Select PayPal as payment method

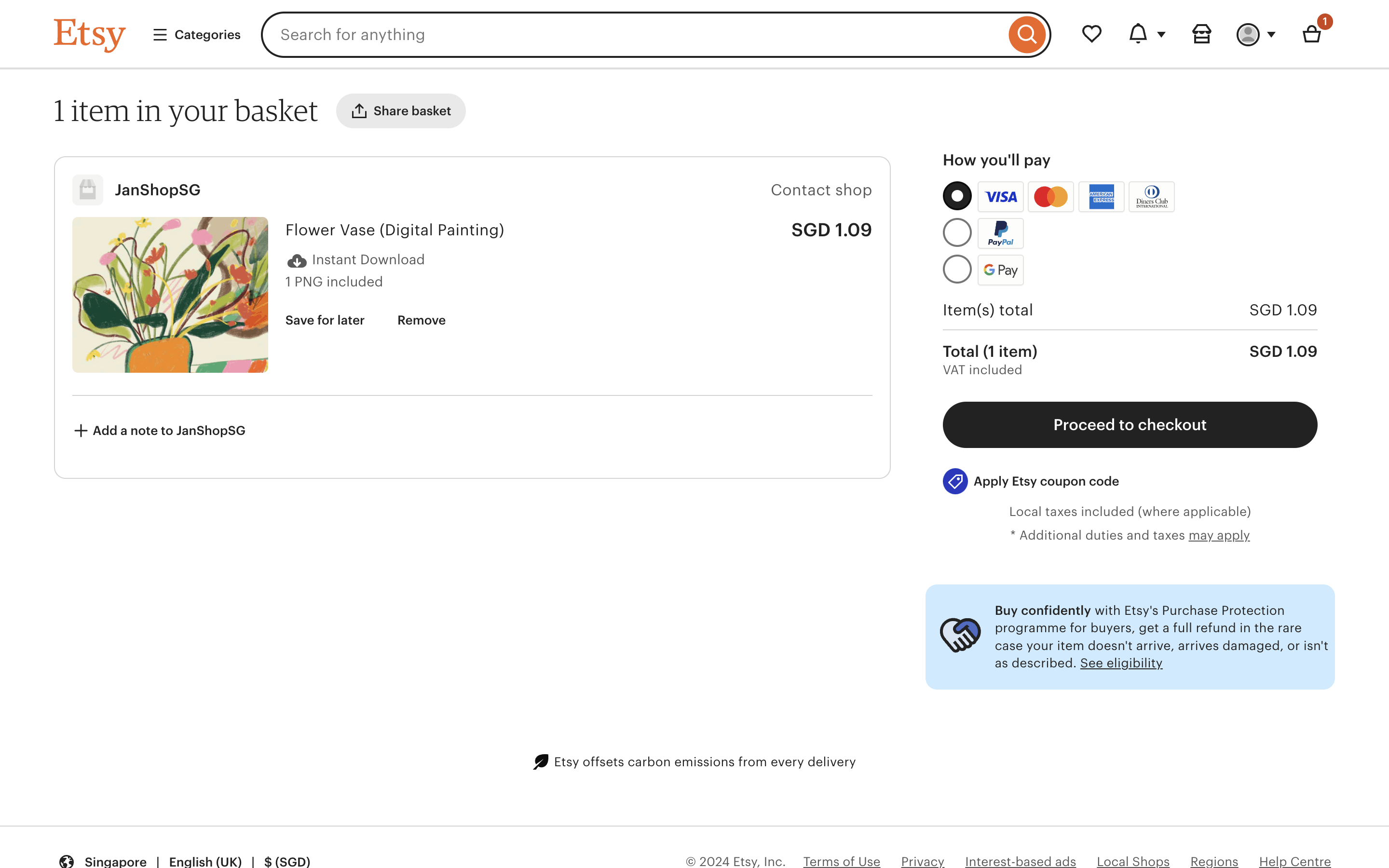pos(957,233)
